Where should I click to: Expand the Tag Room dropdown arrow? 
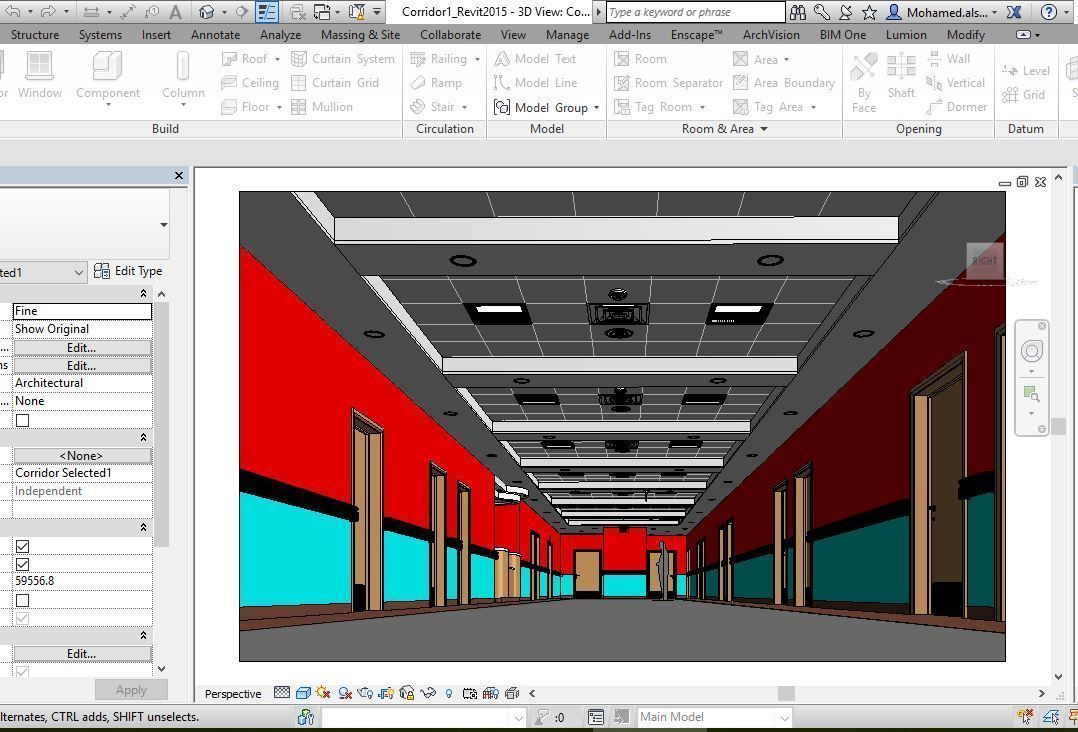(x=702, y=107)
